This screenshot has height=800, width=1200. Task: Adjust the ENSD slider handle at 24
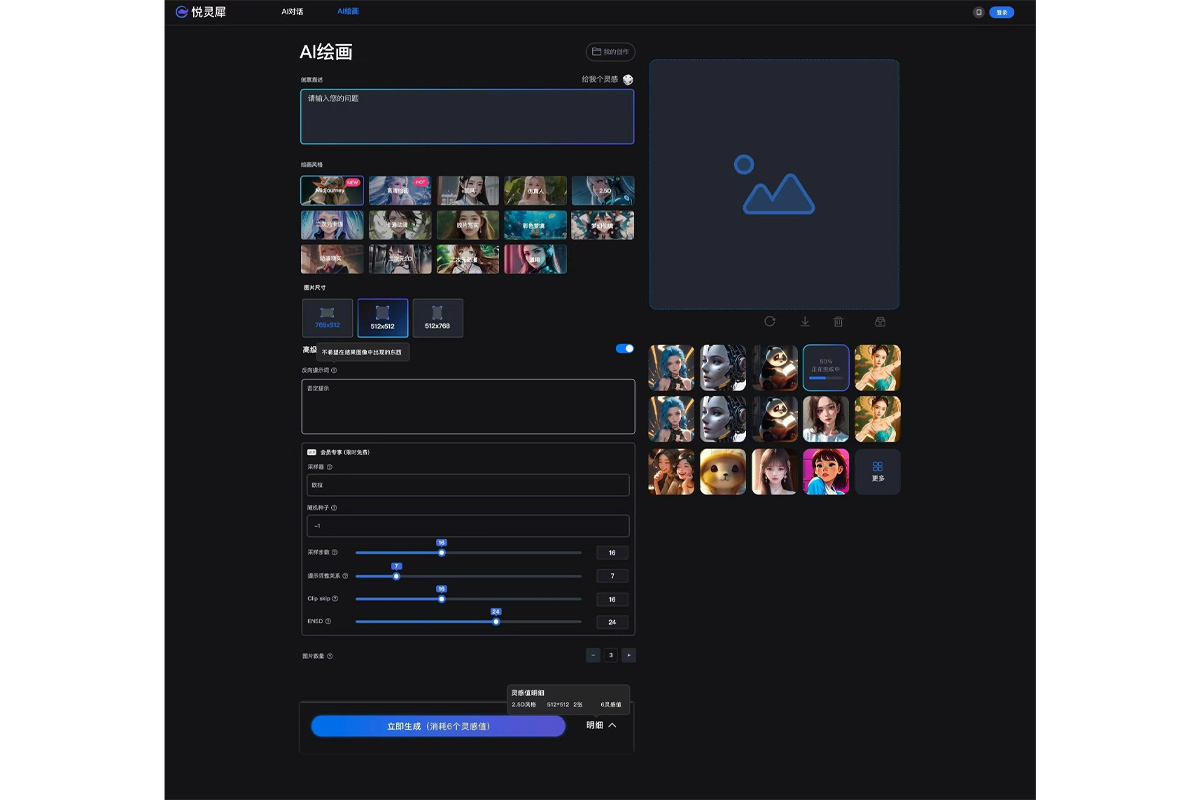pos(496,621)
